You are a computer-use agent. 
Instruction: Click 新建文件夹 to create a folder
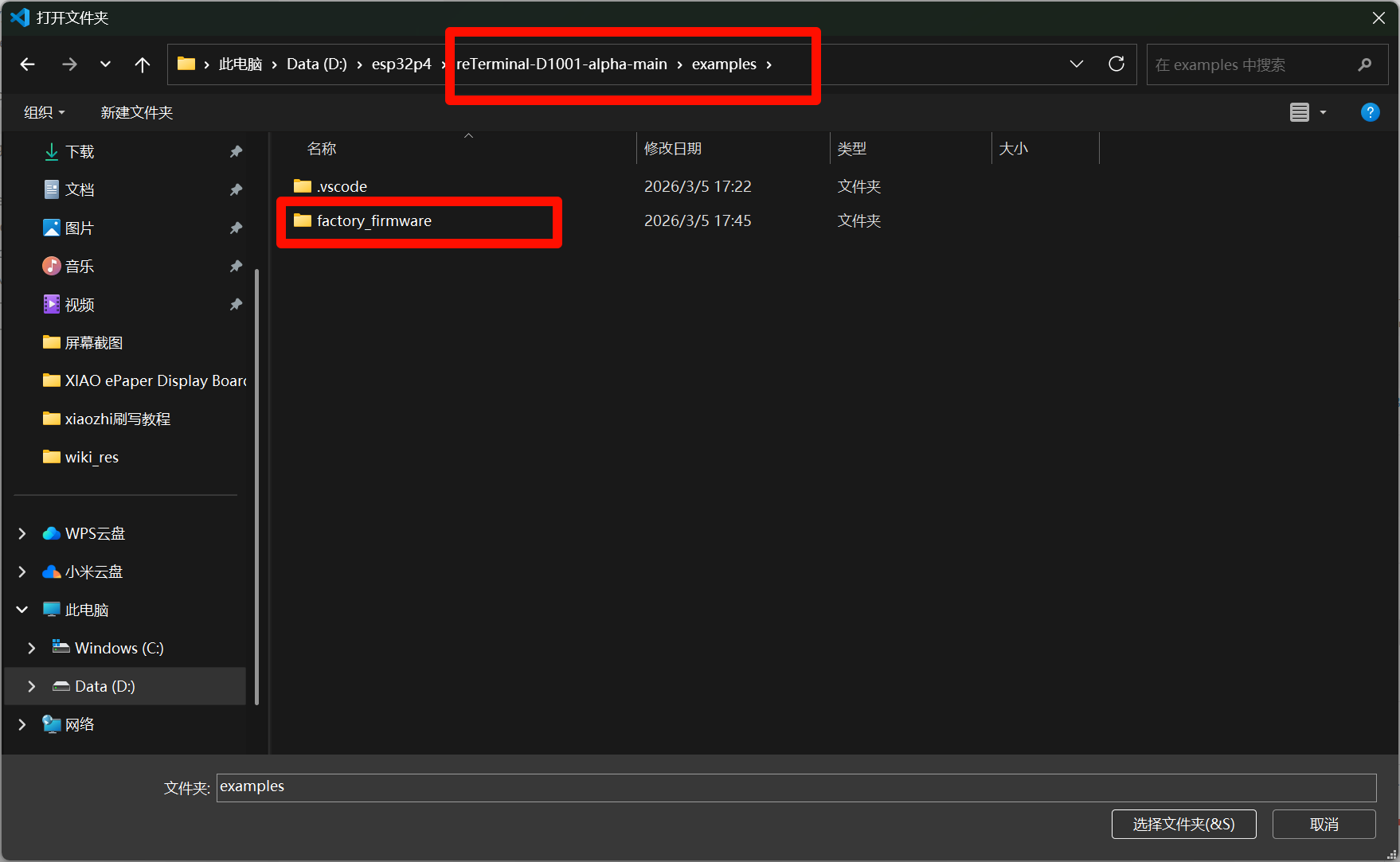pyautogui.click(x=136, y=112)
